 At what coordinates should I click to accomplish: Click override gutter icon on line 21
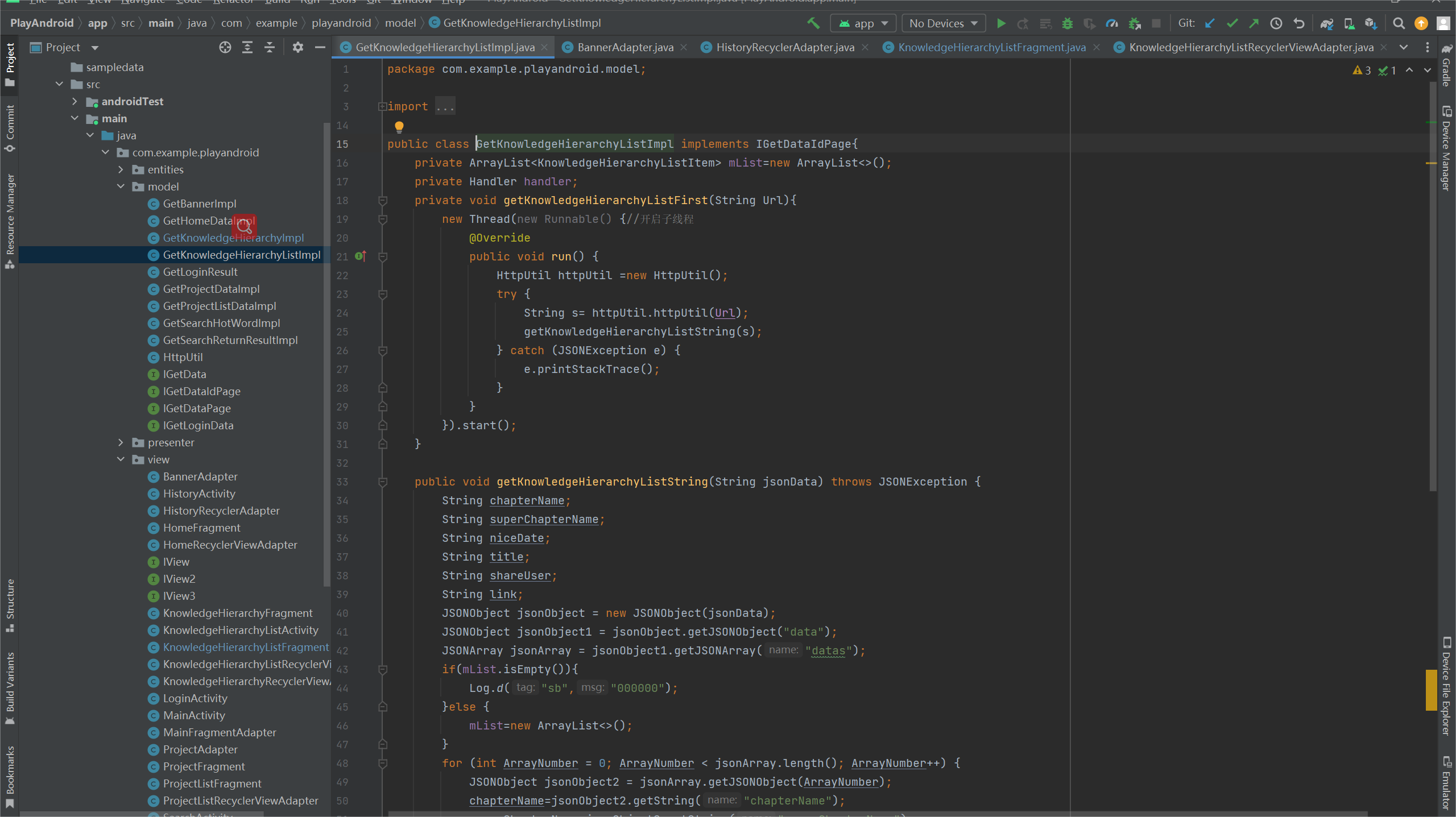pyautogui.click(x=361, y=256)
